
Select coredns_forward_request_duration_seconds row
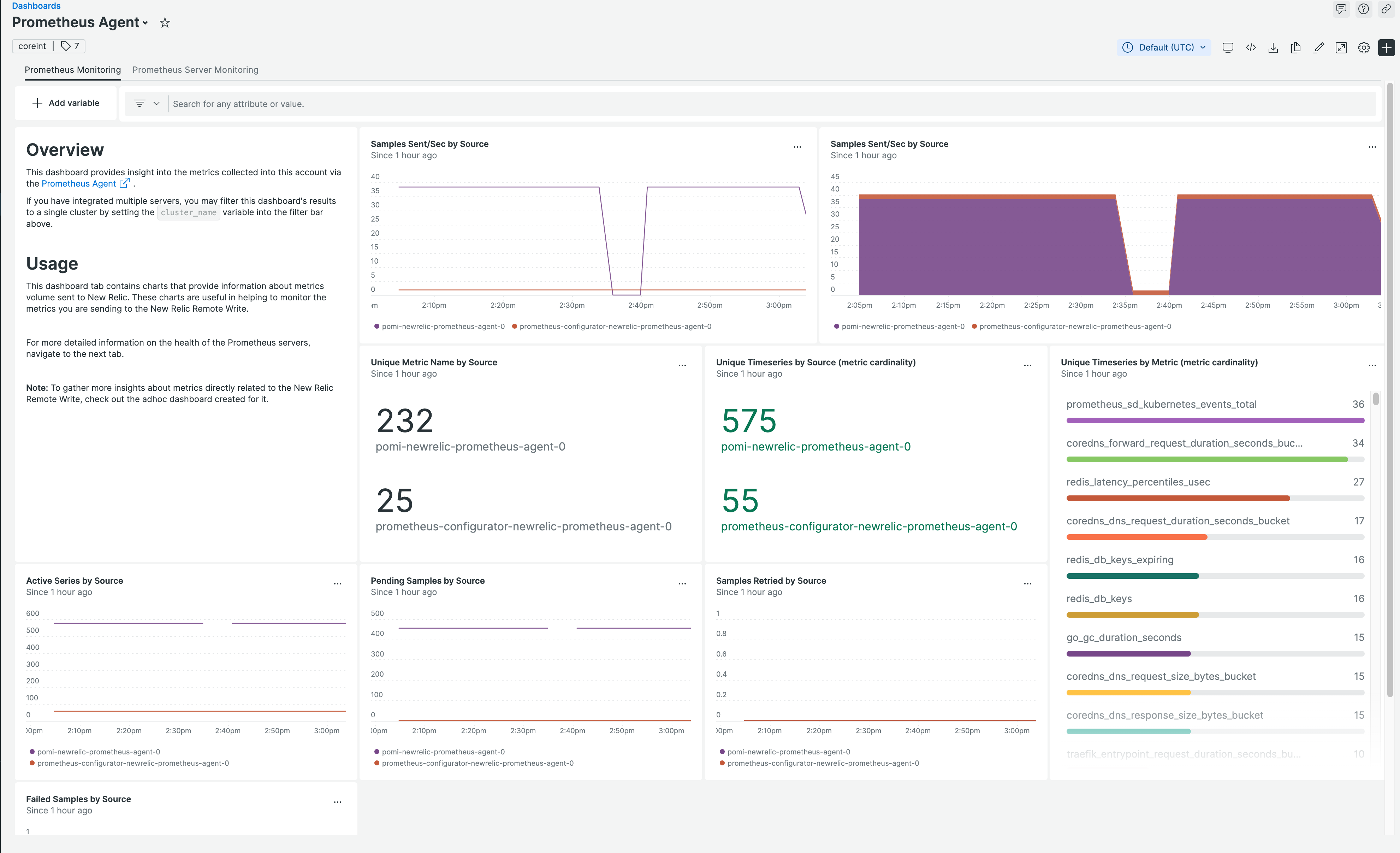(x=1215, y=450)
